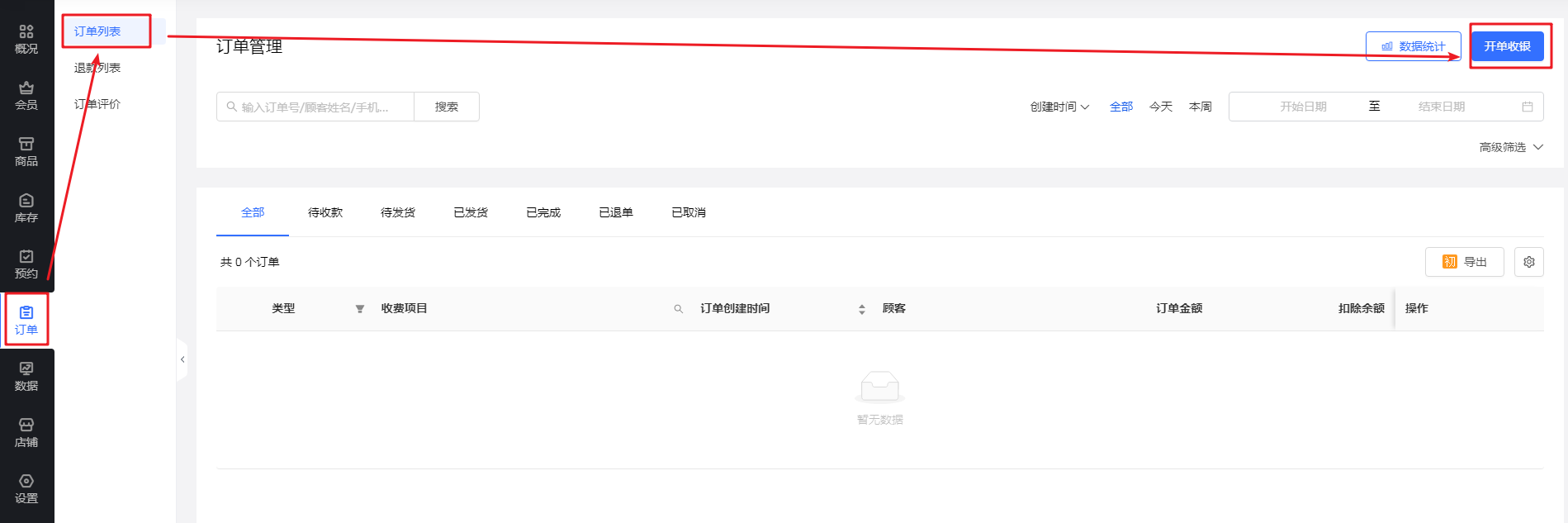This screenshot has width=1568, height=523.
Task: Filter orders by 今天
Action: (1161, 107)
